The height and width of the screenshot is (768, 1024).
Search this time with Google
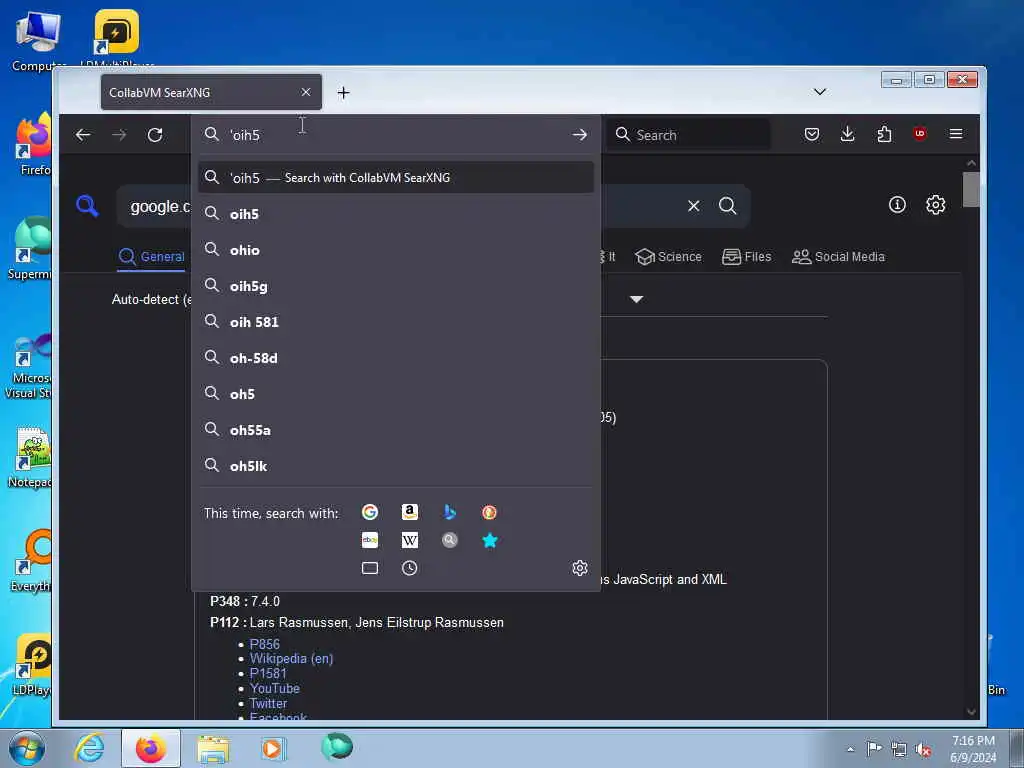[370, 513]
